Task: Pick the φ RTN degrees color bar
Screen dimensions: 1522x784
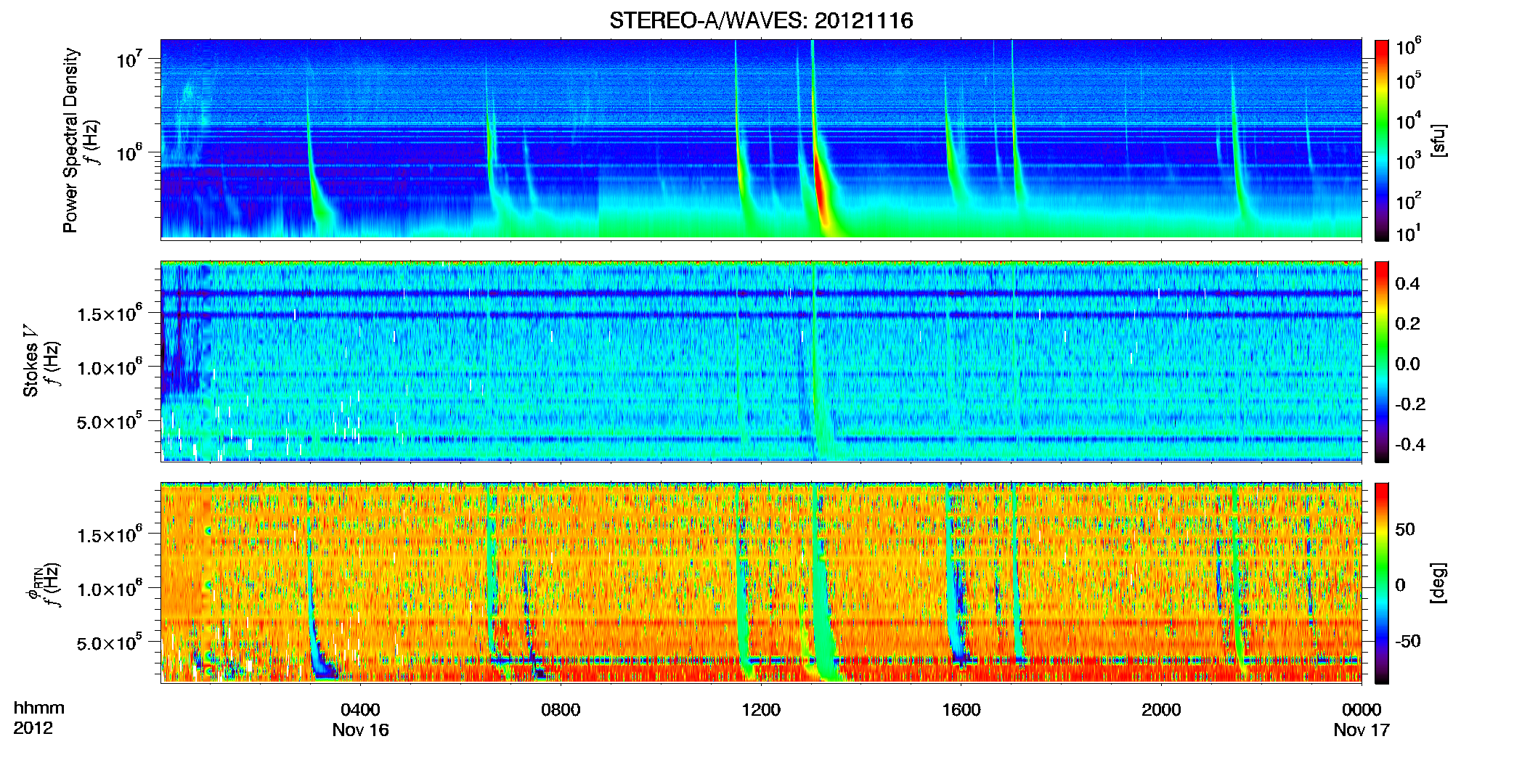Action: pyautogui.click(x=1381, y=583)
